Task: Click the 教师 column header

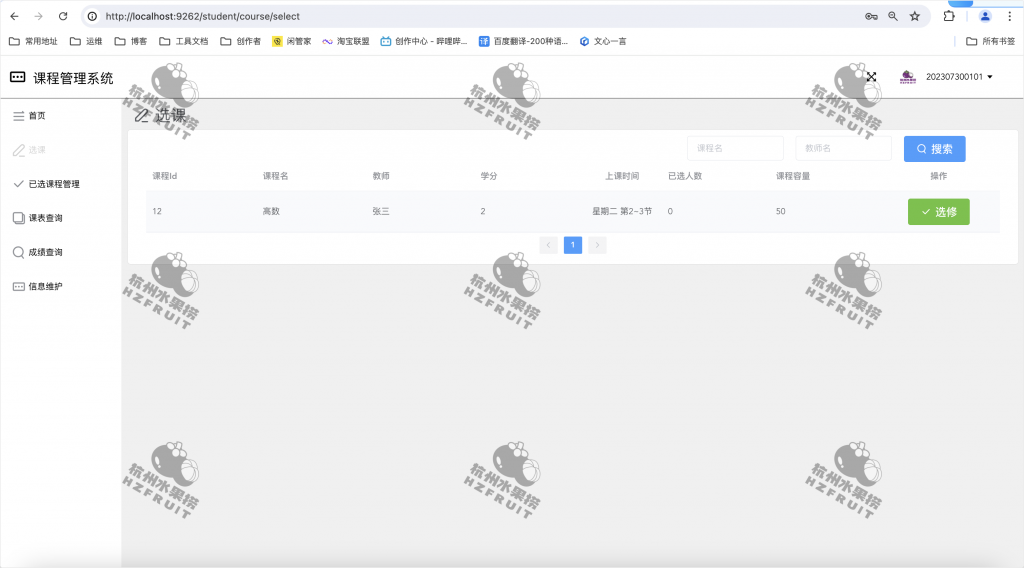Action: [381, 176]
